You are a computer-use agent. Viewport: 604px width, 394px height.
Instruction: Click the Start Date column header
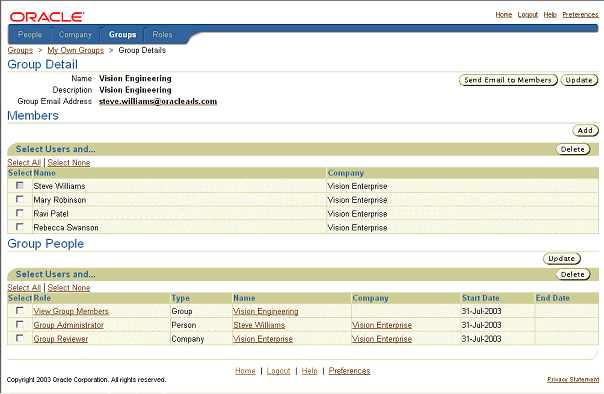click(481, 298)
